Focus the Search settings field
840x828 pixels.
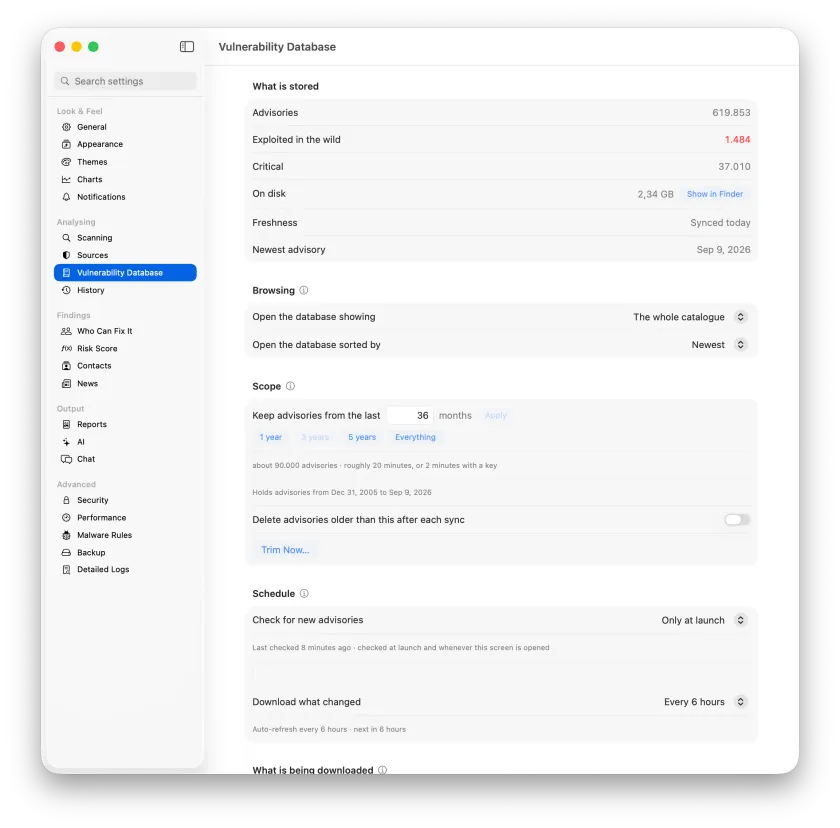click(x=125, y=81)
